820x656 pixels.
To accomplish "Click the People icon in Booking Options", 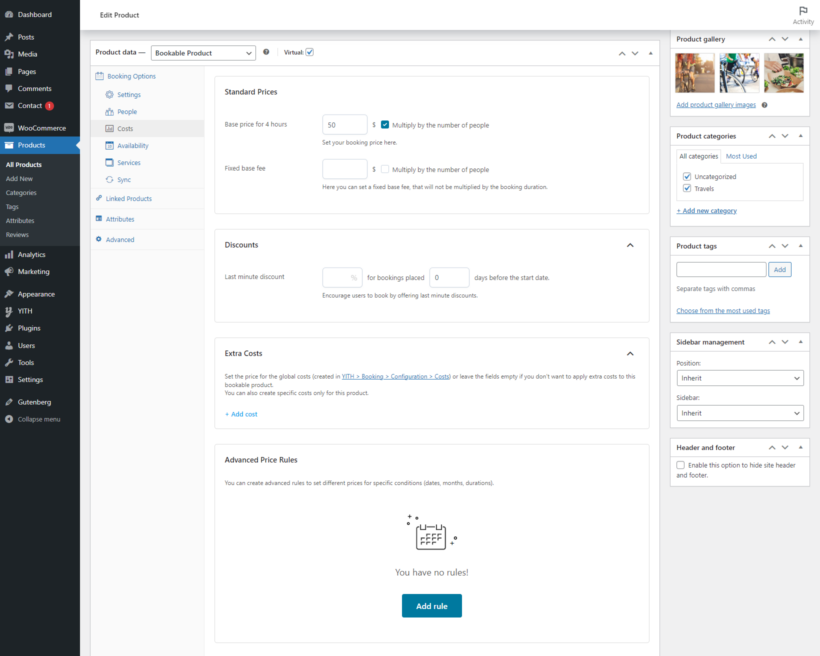I will 109,112.
